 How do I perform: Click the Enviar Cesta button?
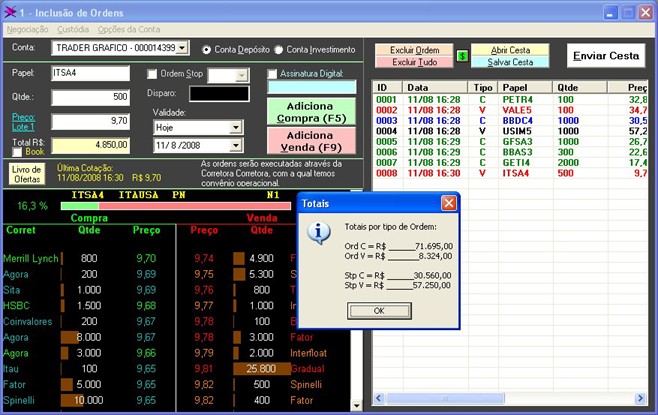point(606,55)
